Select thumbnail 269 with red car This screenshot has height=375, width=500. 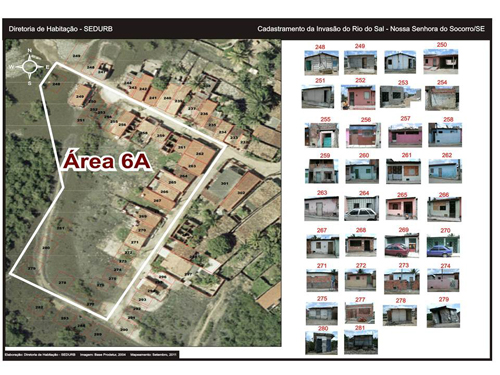click(402, 245)
